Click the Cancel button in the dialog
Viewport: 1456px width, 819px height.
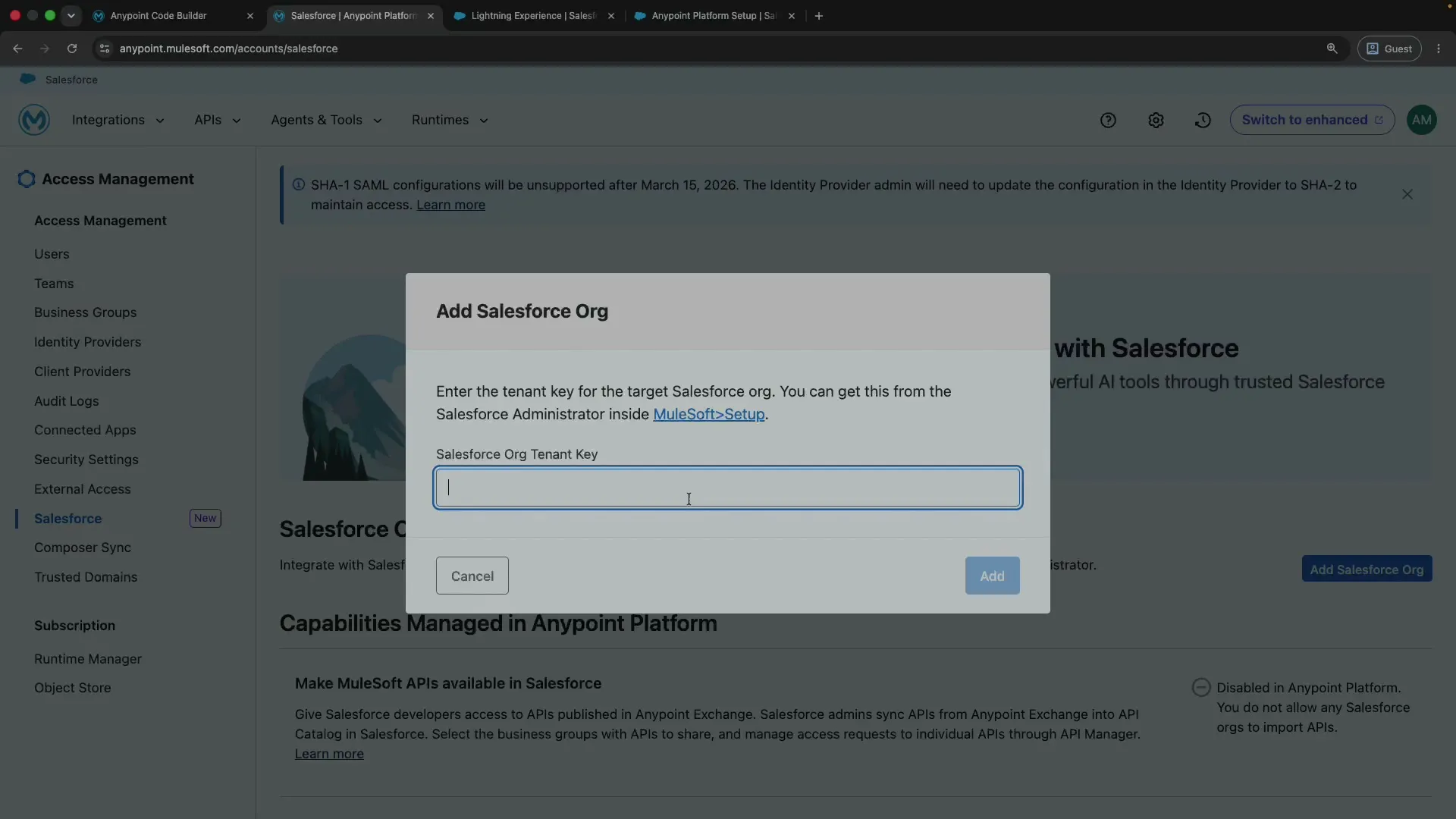click(x=472, y=576)
